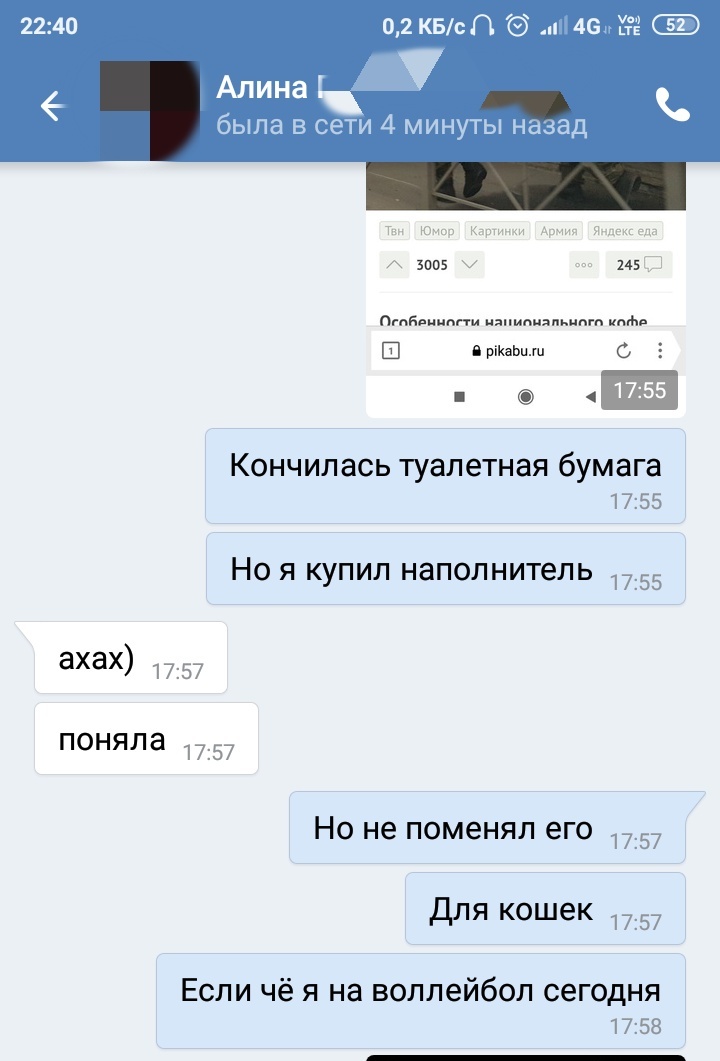Select the Юмор tag
The image size is (720, 1061).
coord(437,231)
